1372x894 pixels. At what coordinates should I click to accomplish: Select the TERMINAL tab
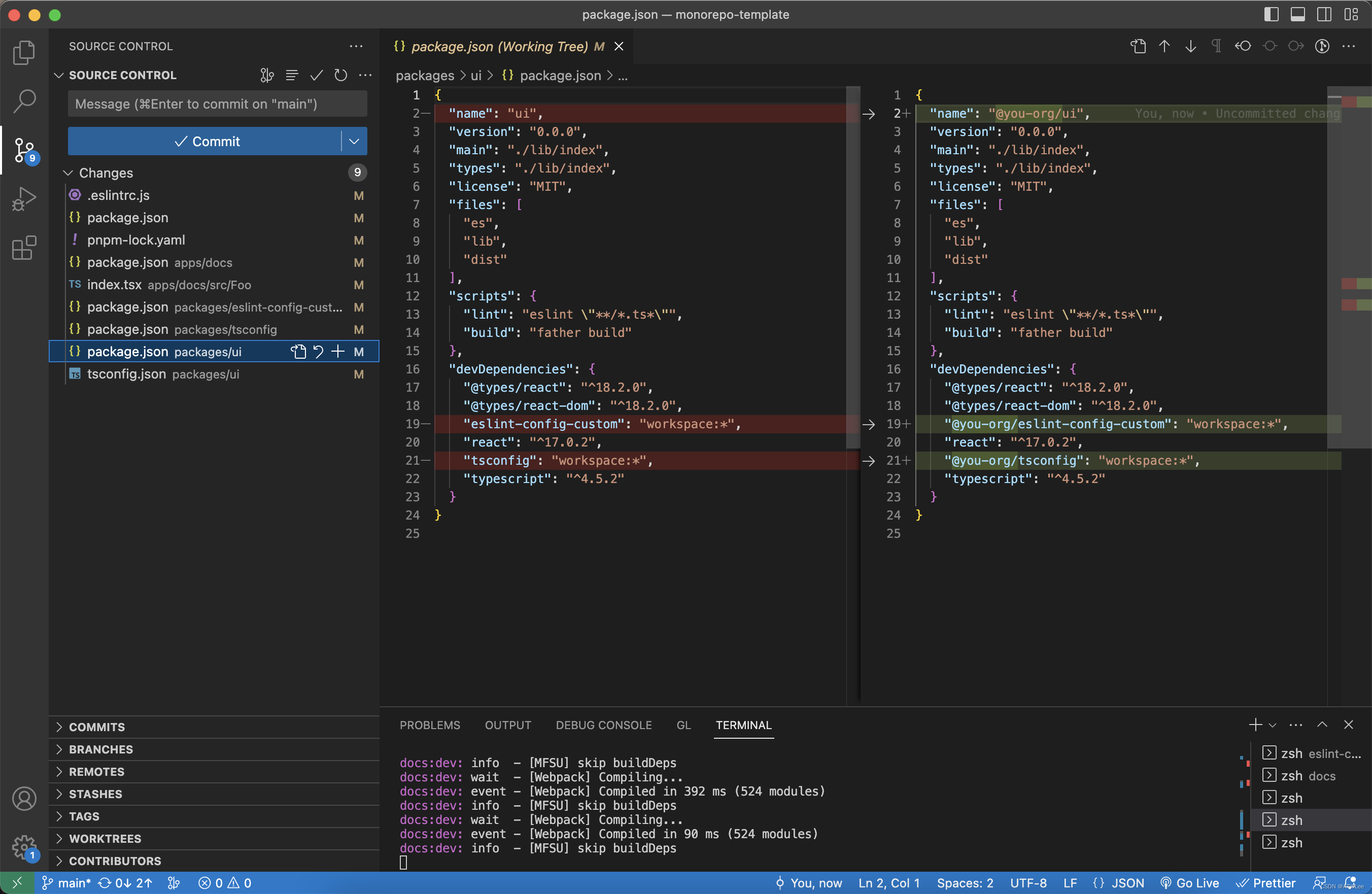pyautogui.click(x=743, y=724)
